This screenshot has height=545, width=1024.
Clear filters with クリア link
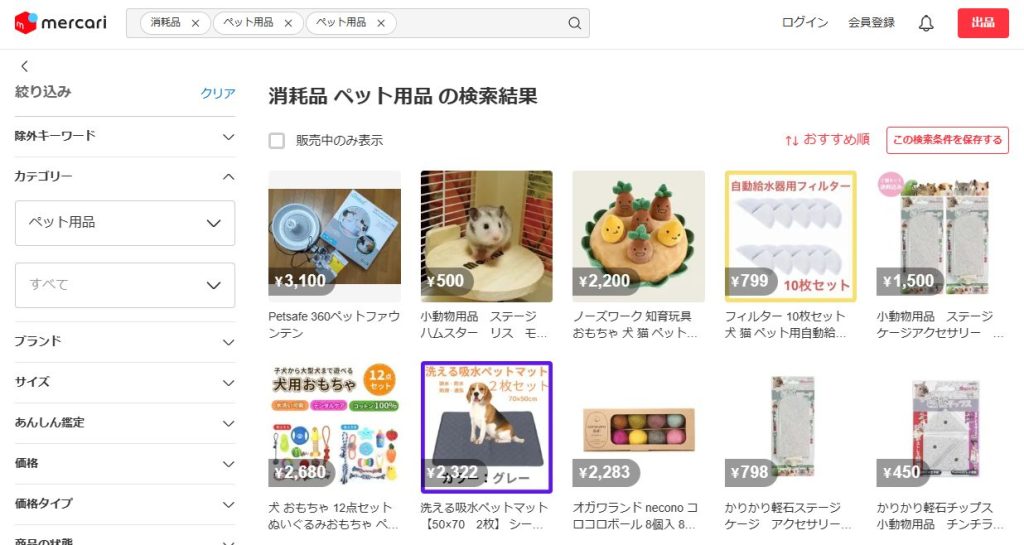217,93
